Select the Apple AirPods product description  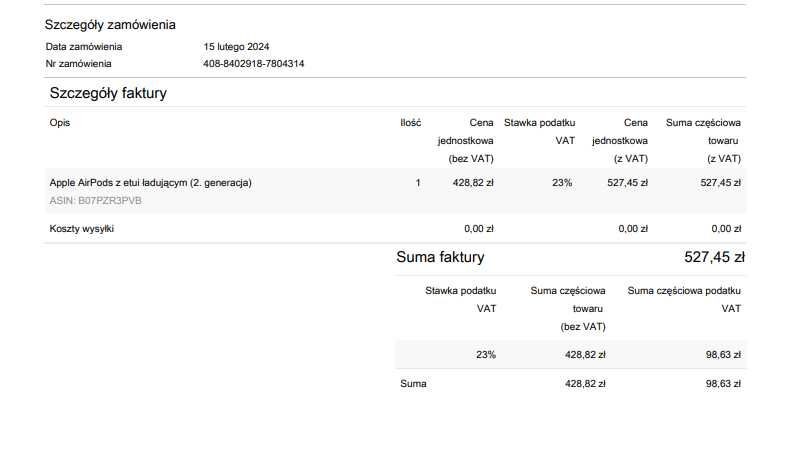click(x=150, y=183)
